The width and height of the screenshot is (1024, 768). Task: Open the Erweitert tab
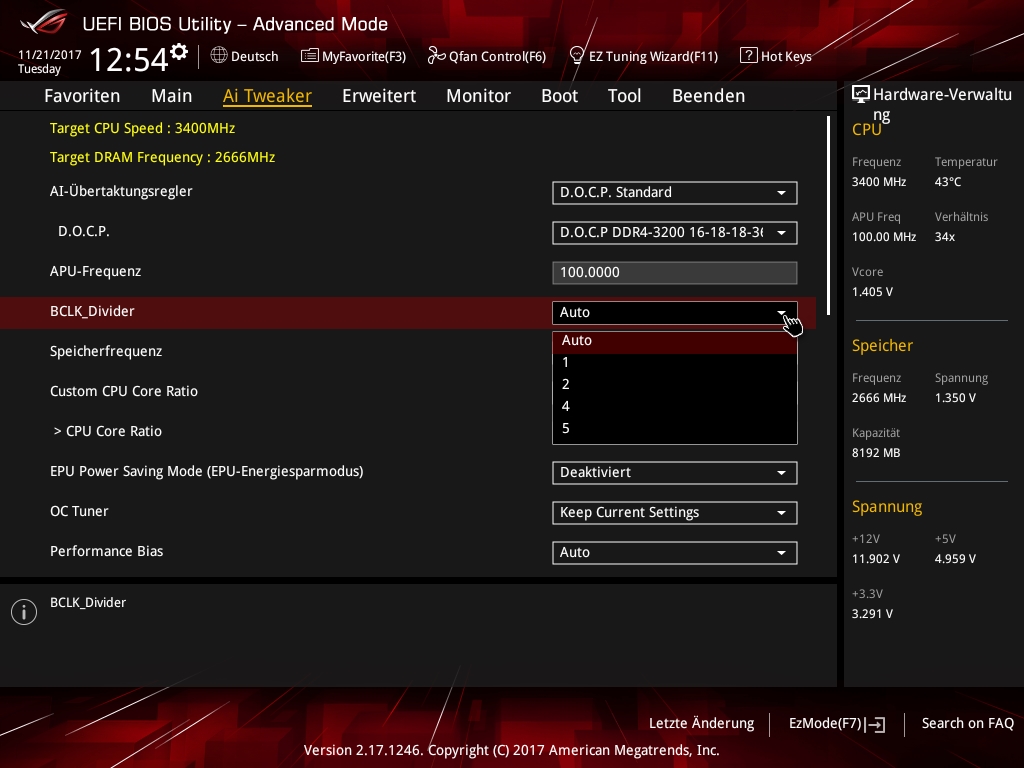point(379,96)
